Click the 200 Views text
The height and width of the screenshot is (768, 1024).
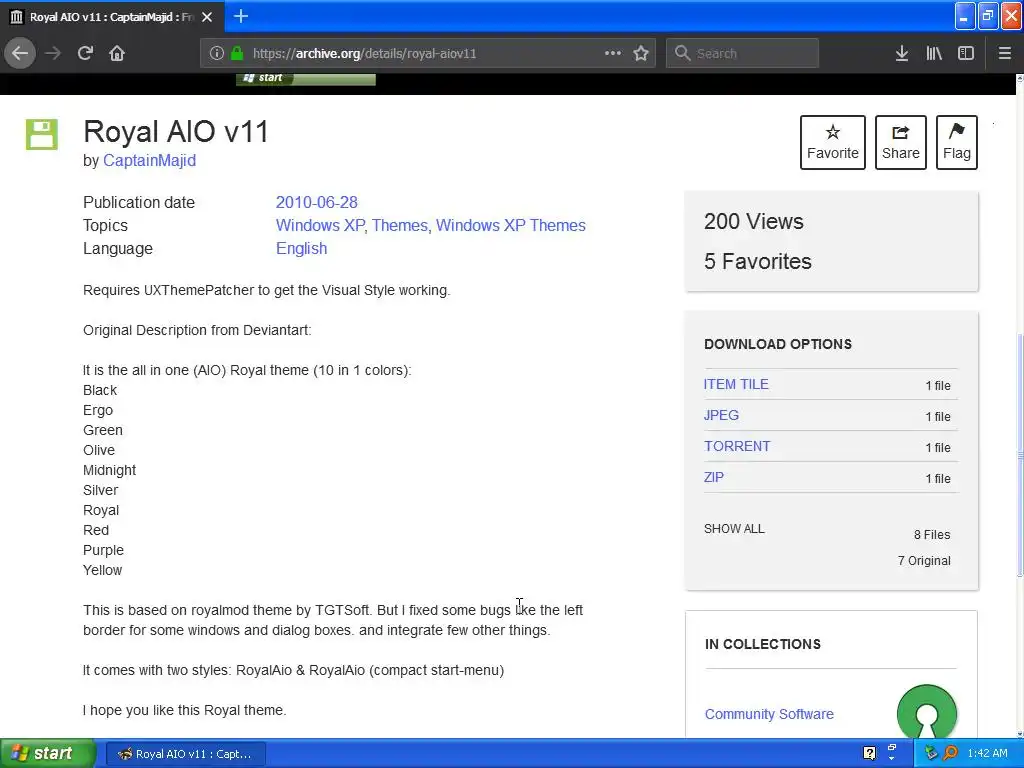click(x=754, y=221)
